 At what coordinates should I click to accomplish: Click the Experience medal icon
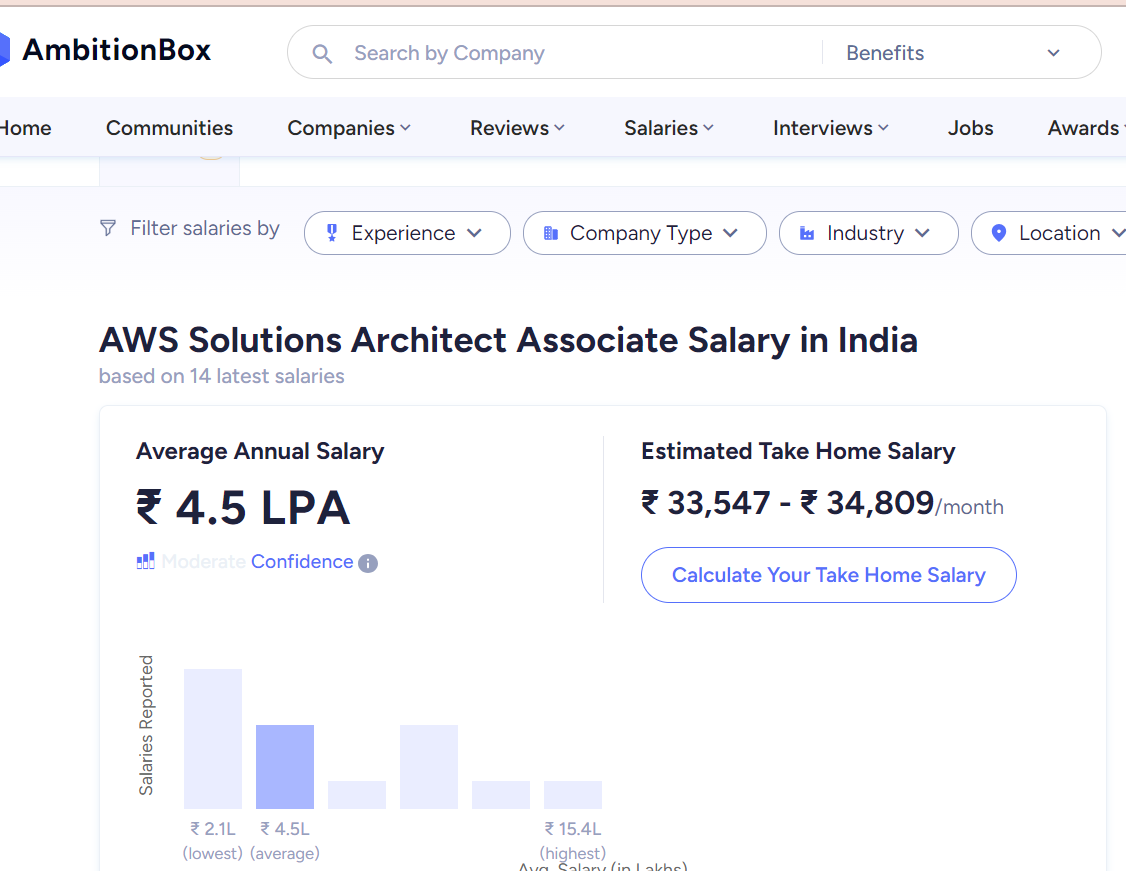click(x=332, y=233)
